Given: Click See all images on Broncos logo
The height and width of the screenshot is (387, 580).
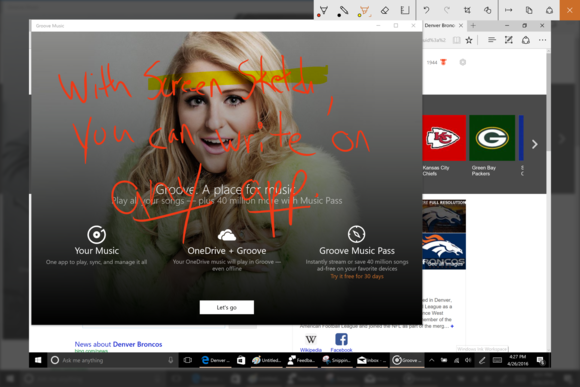Looking at the screenshot, I should point(445,264).
